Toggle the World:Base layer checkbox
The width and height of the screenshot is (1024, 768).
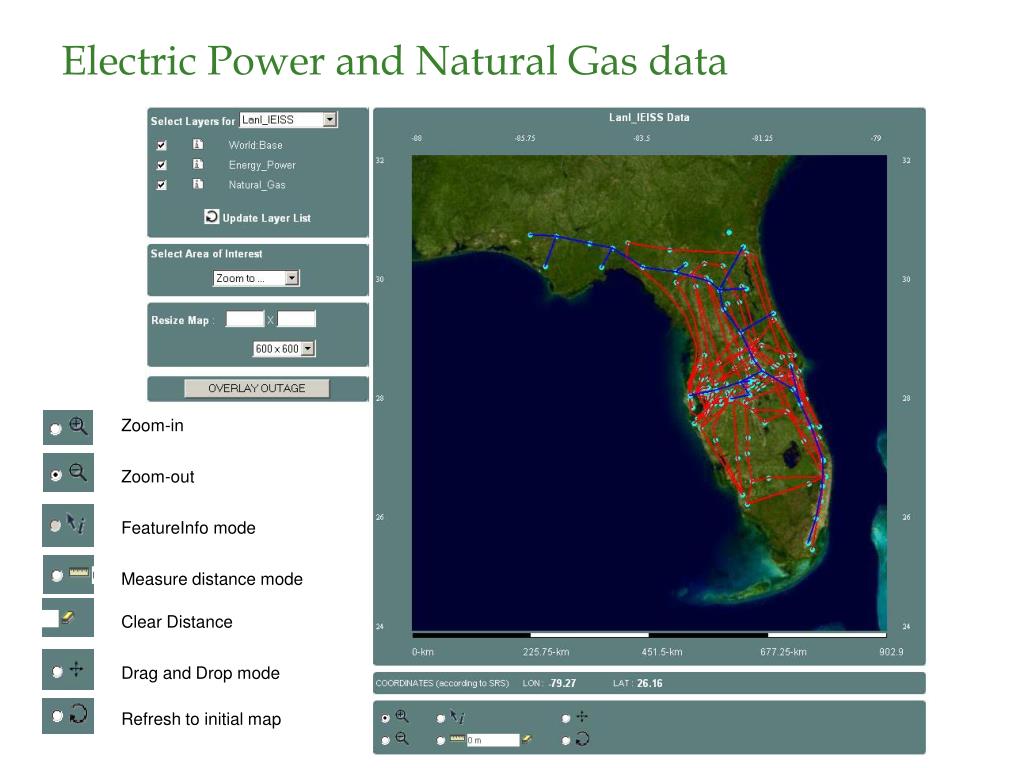(161, 145)
